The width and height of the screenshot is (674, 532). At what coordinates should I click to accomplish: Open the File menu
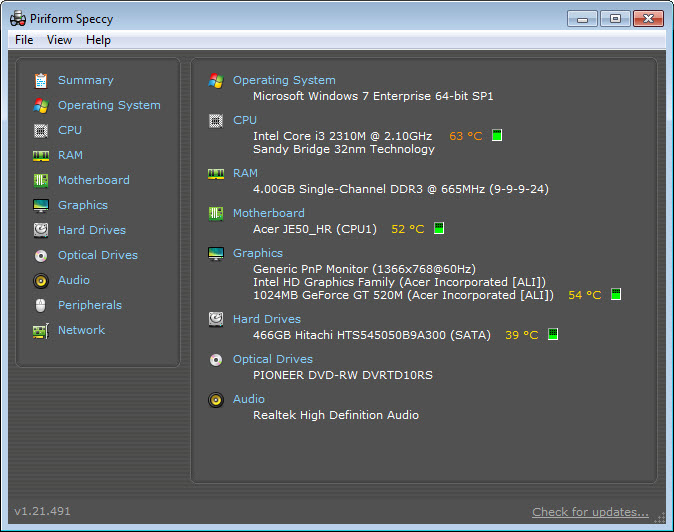(24, 40)
